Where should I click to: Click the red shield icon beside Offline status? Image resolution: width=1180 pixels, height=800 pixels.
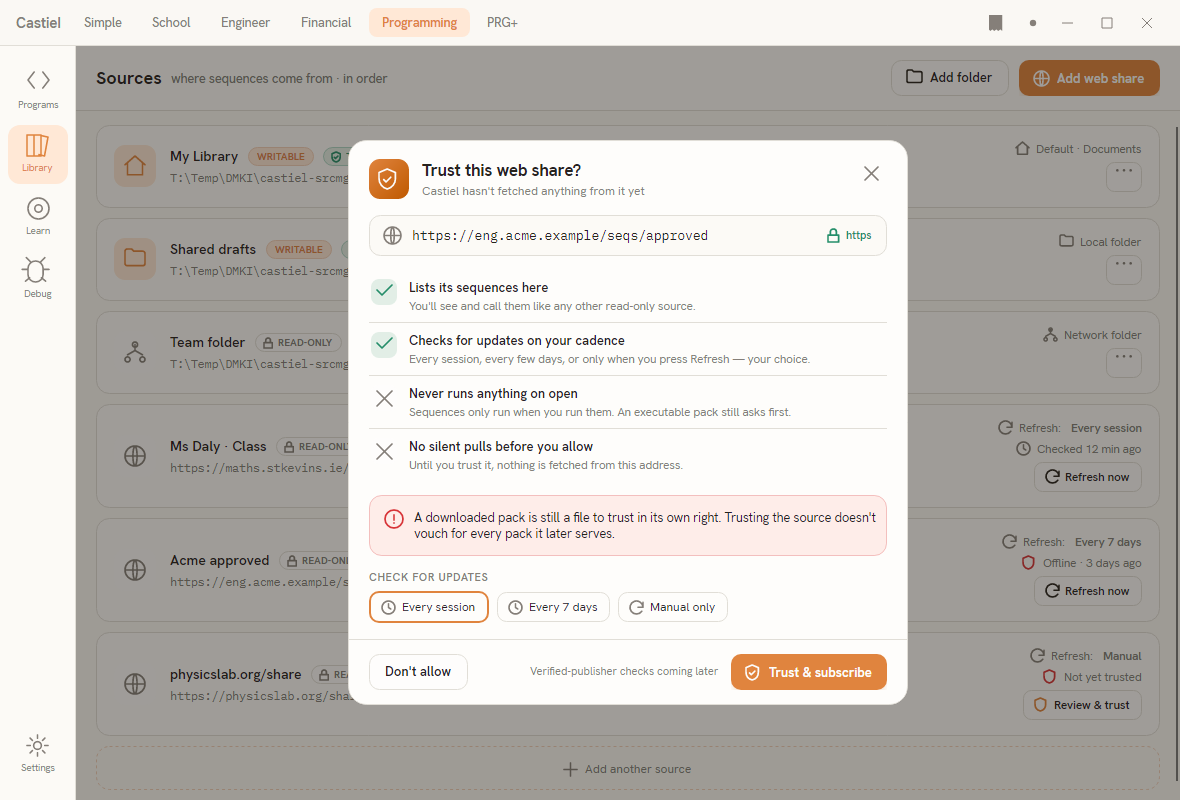pos(1028,563)
